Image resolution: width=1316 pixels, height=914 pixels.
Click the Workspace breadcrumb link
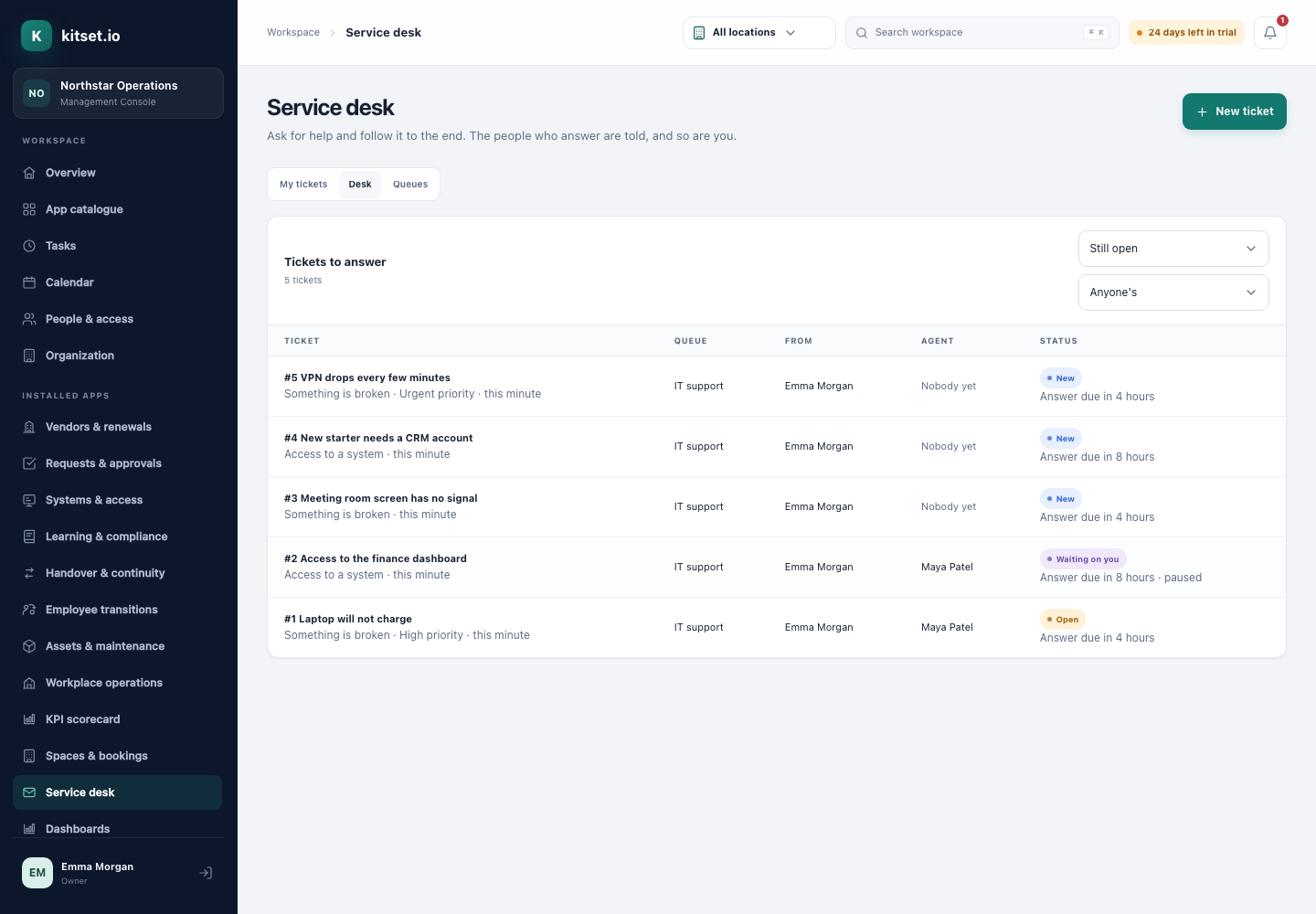293,33
